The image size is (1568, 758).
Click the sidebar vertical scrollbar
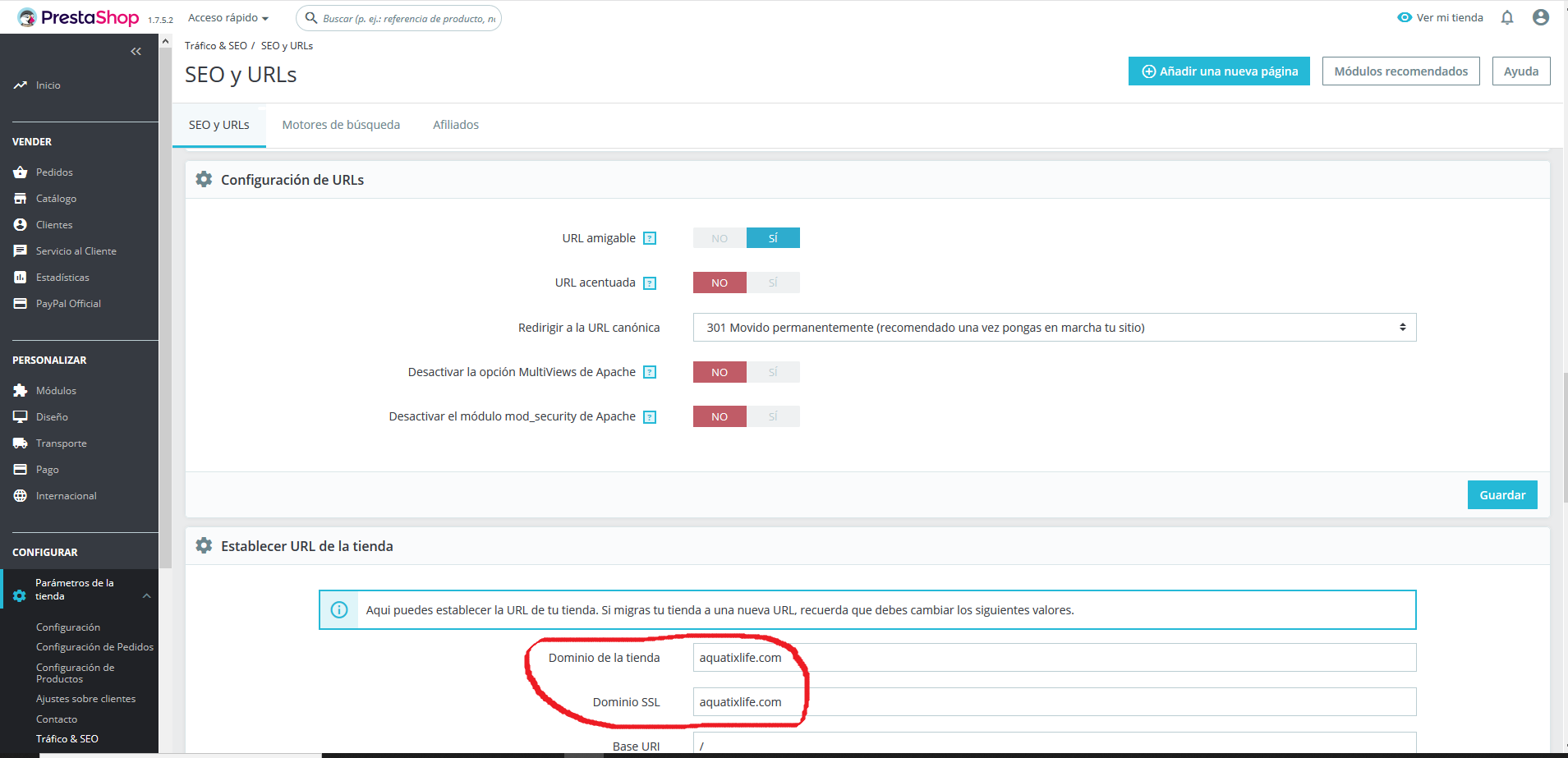166,308
